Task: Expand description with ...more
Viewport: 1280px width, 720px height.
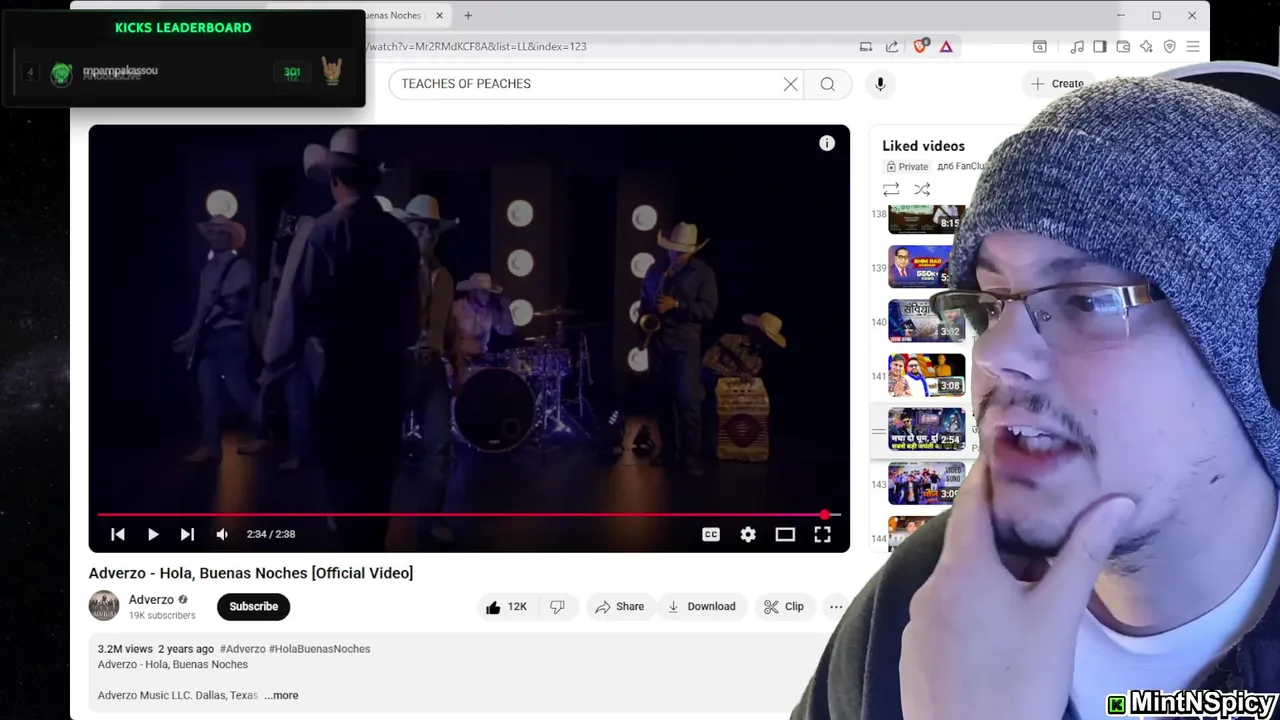Action: pos(282,695)
